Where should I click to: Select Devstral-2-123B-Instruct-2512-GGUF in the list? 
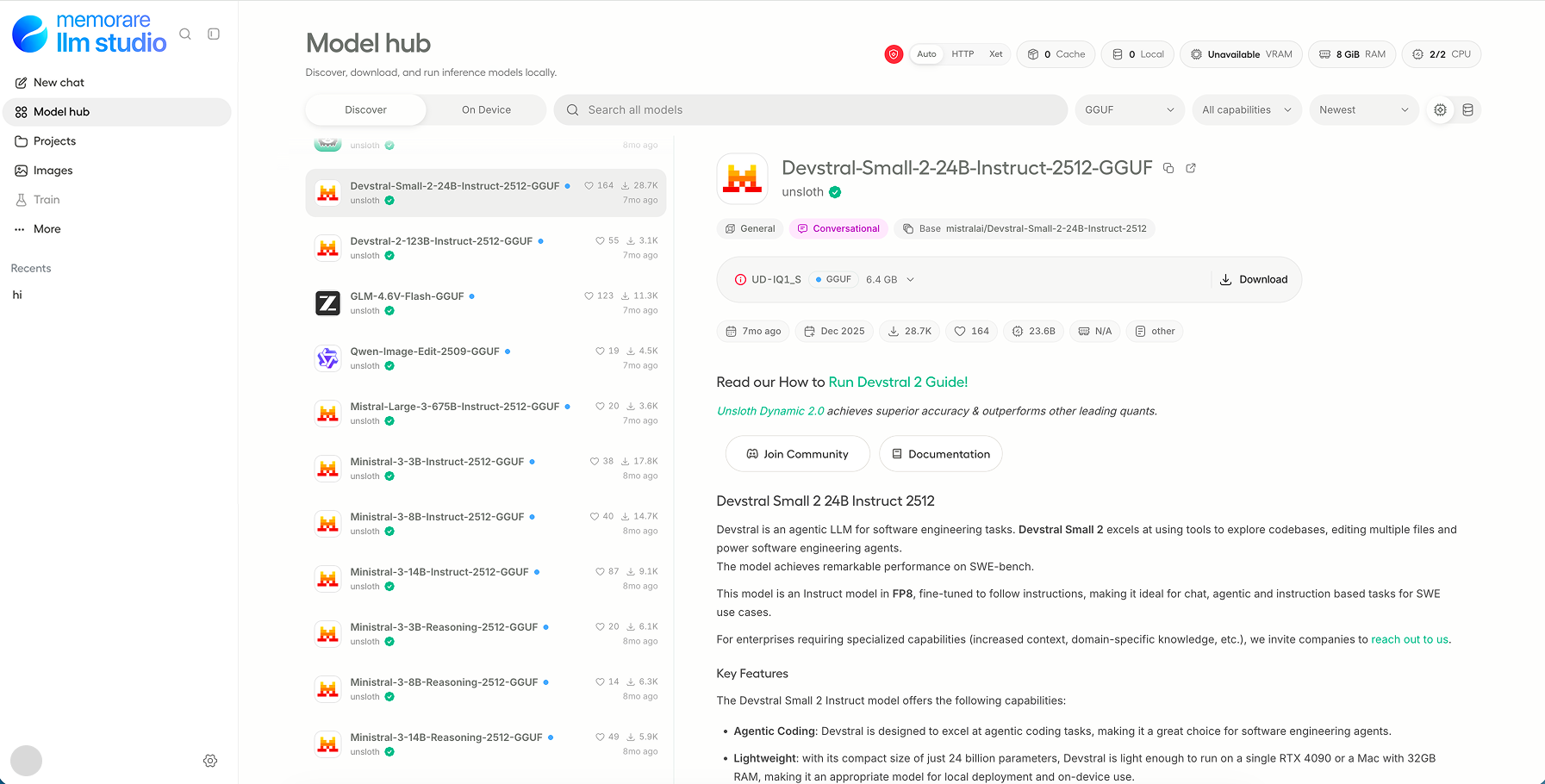tap(486, 248)
